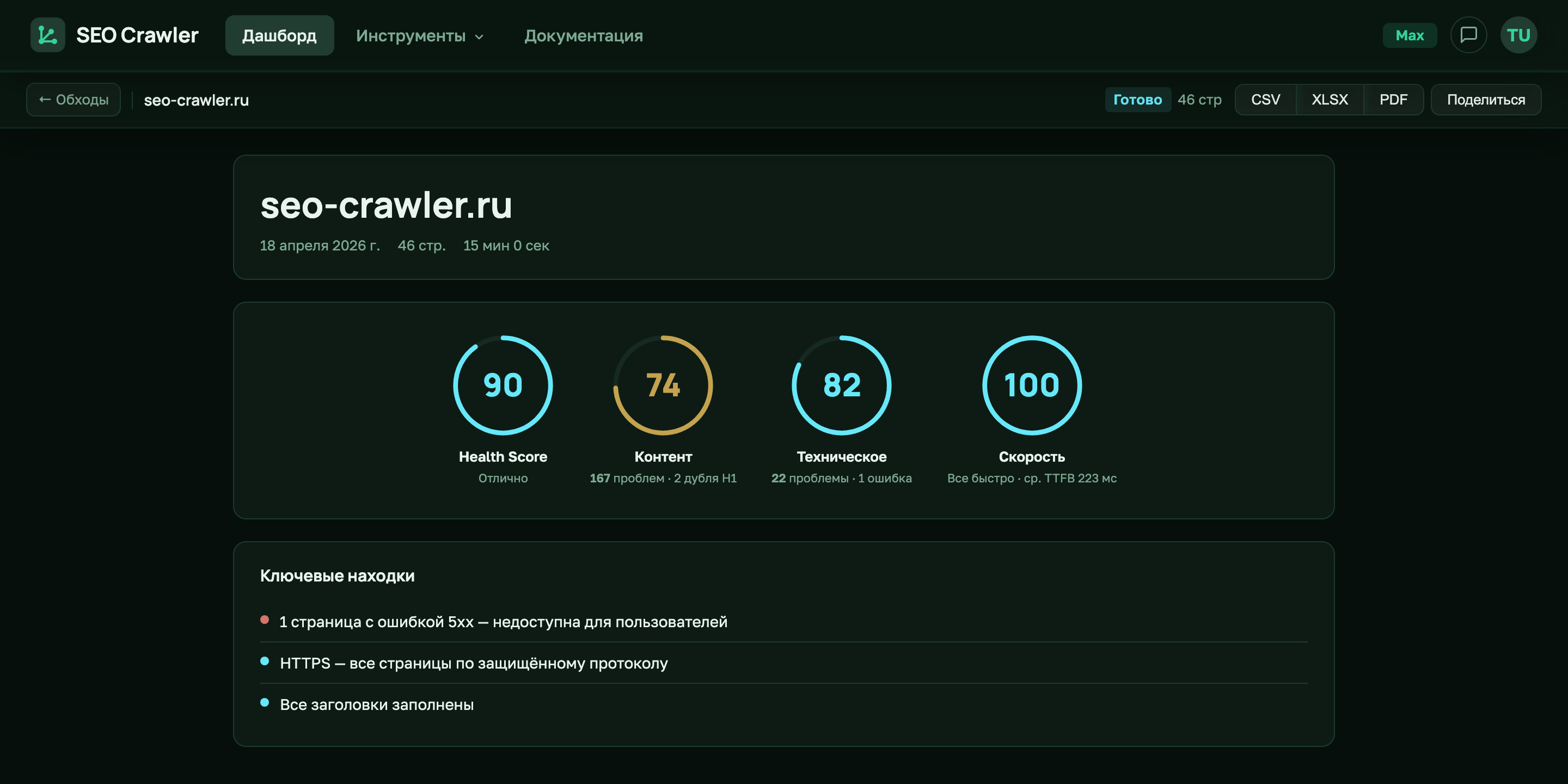Click the 'Отлично' health label
The image size is (1568, 784).
coord(503,479)
